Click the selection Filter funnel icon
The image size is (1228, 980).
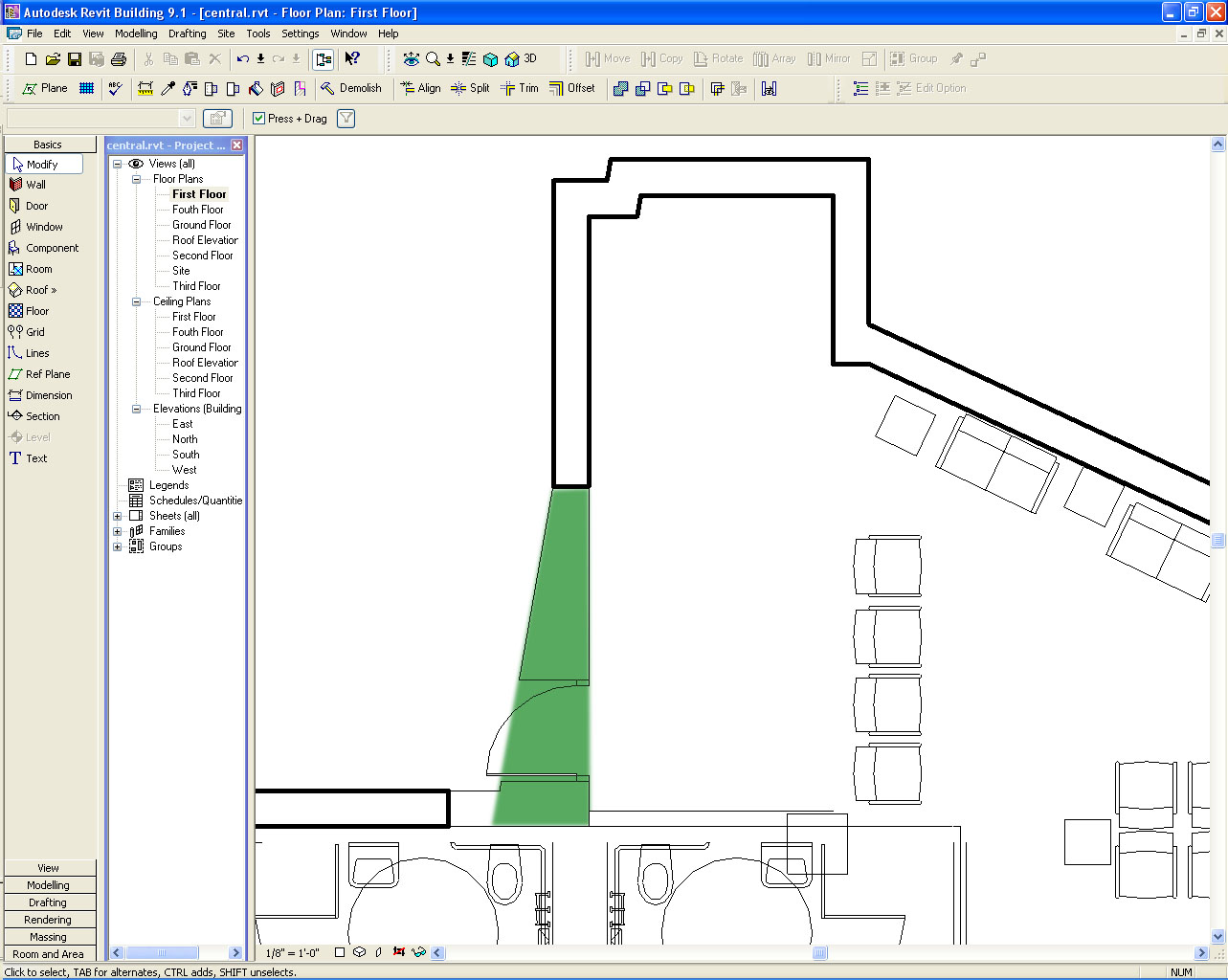(x=346, y=119)
